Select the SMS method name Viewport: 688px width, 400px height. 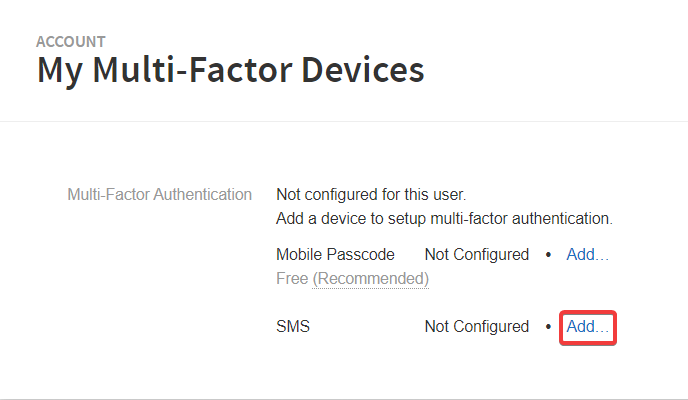tap(293, 327)
